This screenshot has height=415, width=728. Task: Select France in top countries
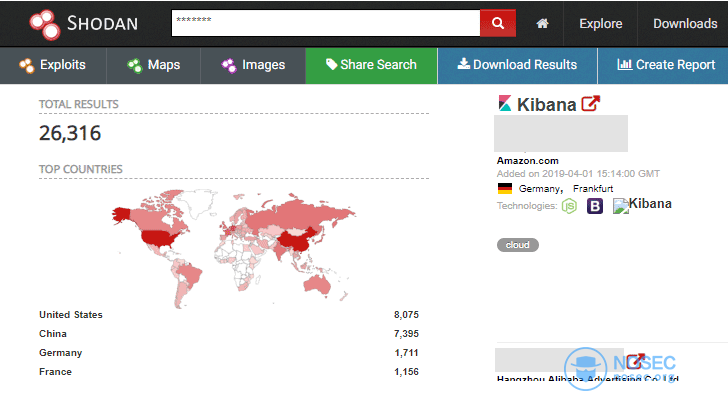(55, 372)
